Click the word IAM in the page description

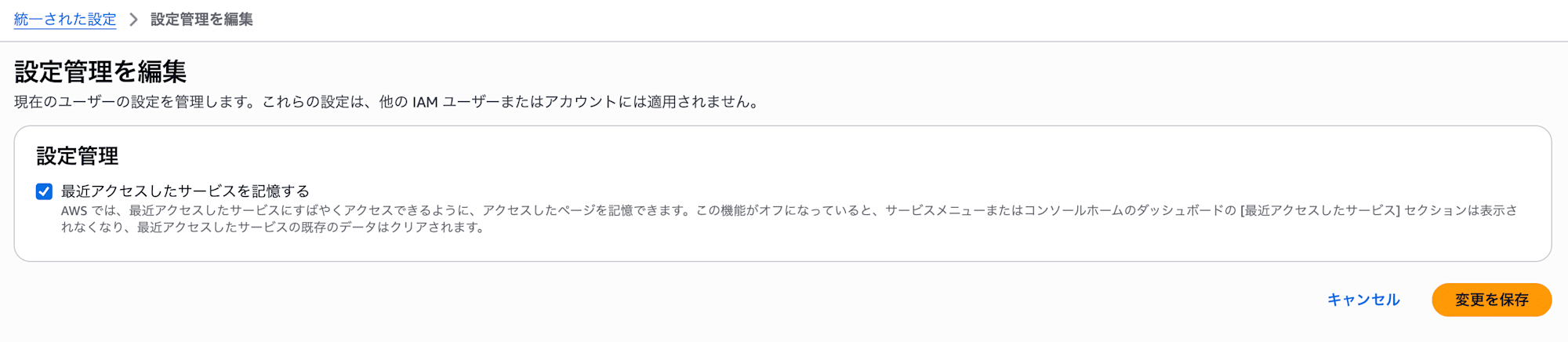(425, 102)
